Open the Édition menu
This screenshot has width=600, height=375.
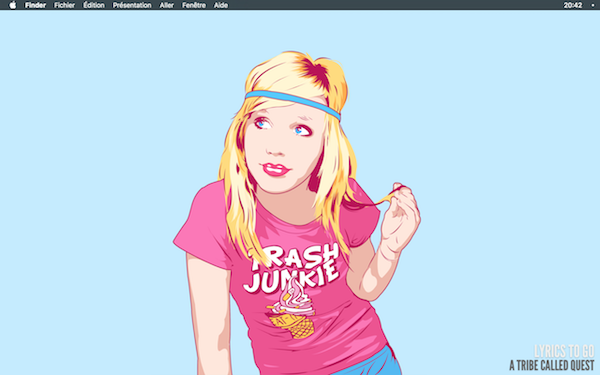pyautogui.click(x=94, y=5)
